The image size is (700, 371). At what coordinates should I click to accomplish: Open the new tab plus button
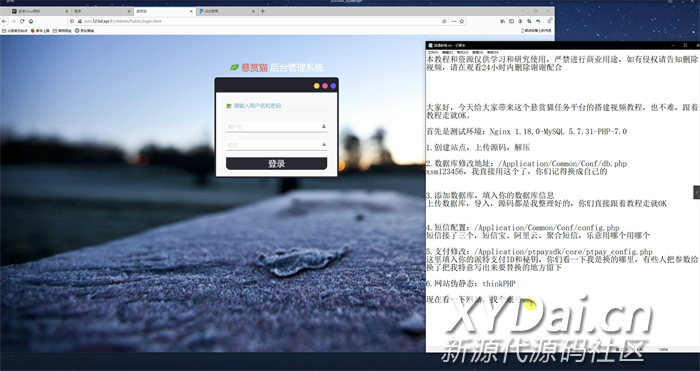262,11
